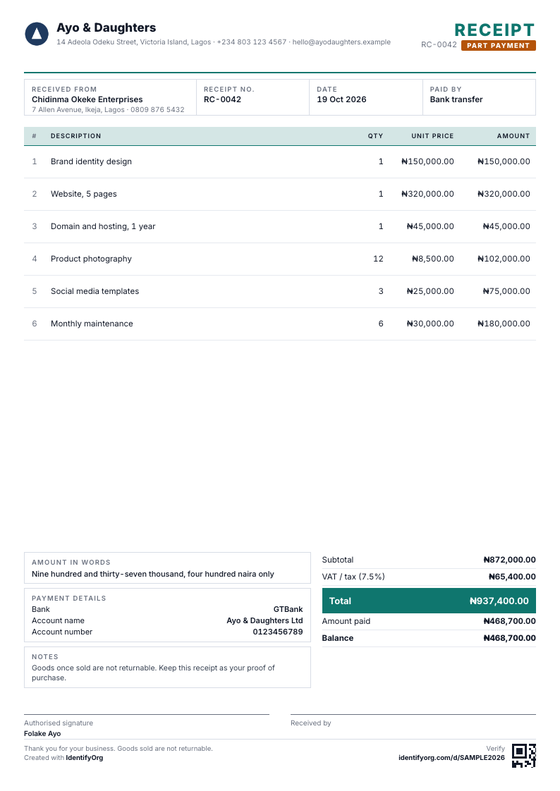Click the account name Ayo & Daughters Ltd

coord(265,620)
